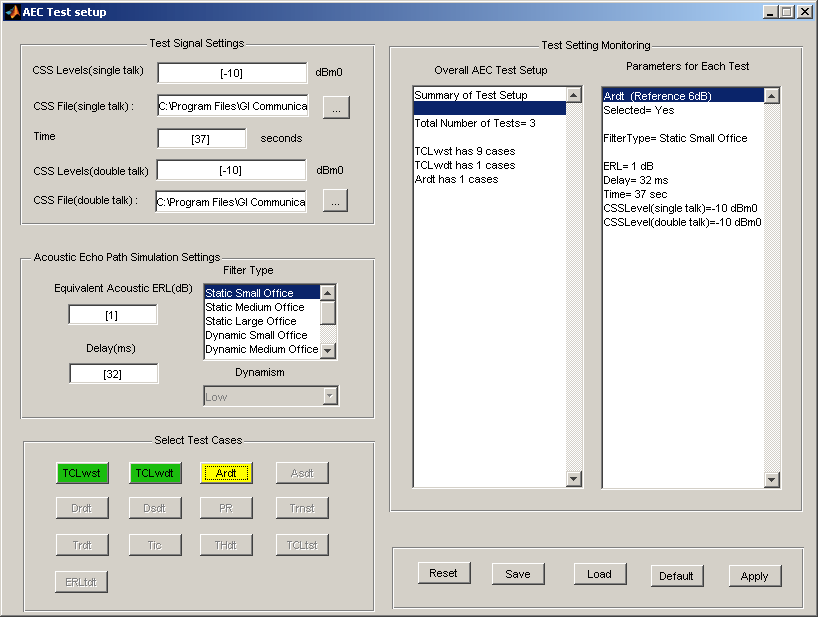Viewport: 818px width, 617px height.
Task: Select 'CSSLevel(double talk)=-10 dBm0' row
Action: click(x=683, y=223)
